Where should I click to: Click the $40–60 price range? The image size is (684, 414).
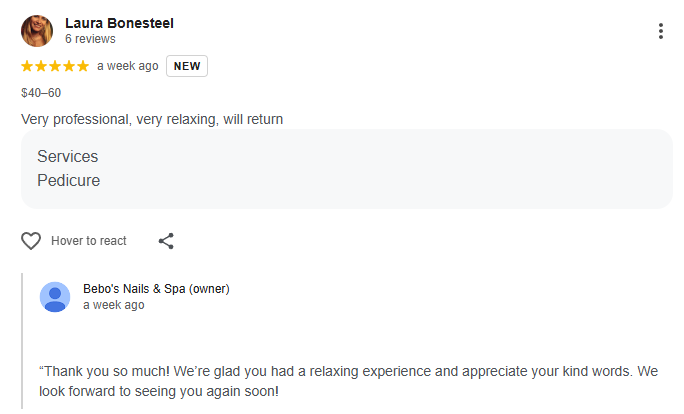coord(41,93)
